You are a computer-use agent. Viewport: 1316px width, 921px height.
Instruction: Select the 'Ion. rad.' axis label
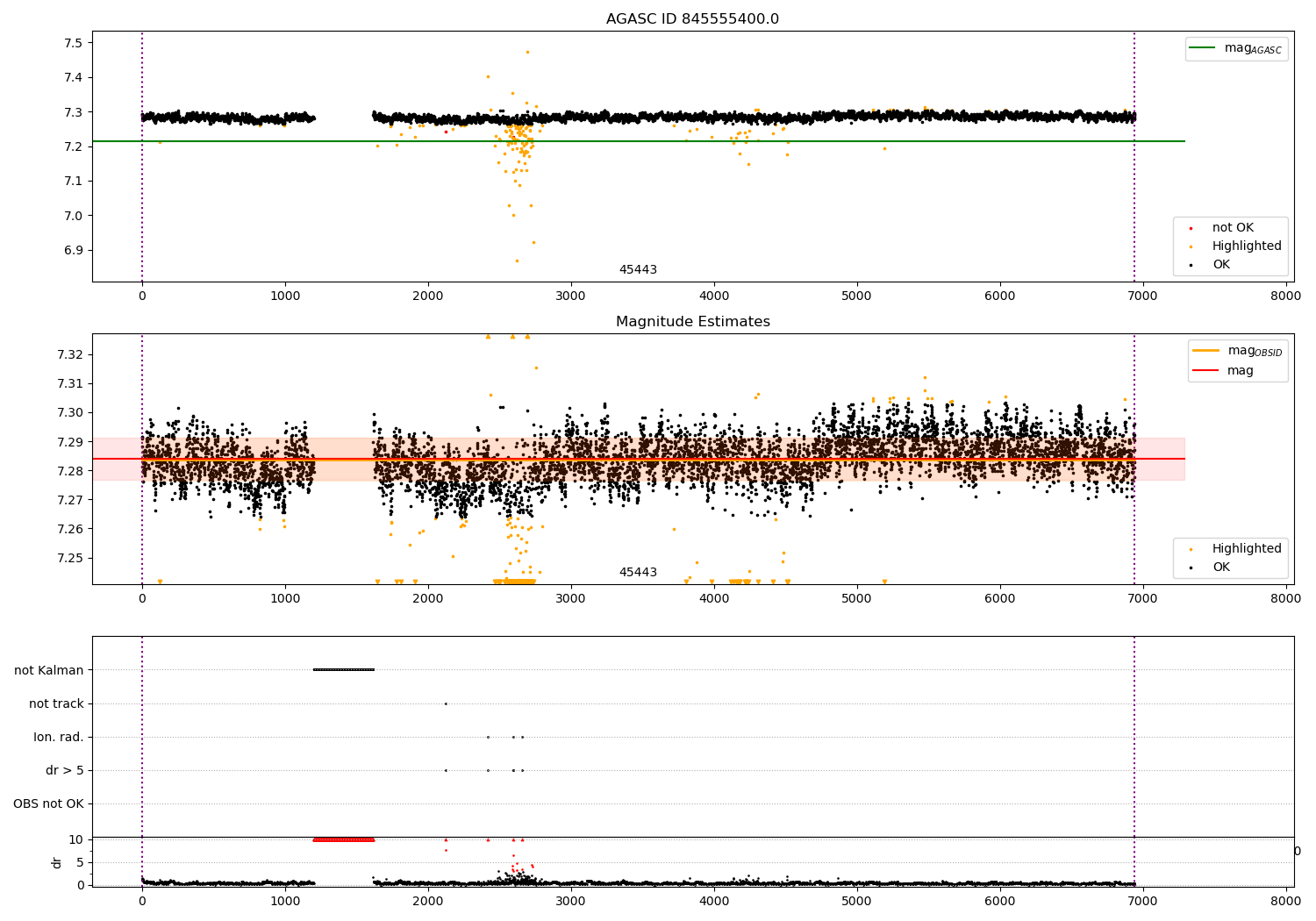(x=59, y=737)
